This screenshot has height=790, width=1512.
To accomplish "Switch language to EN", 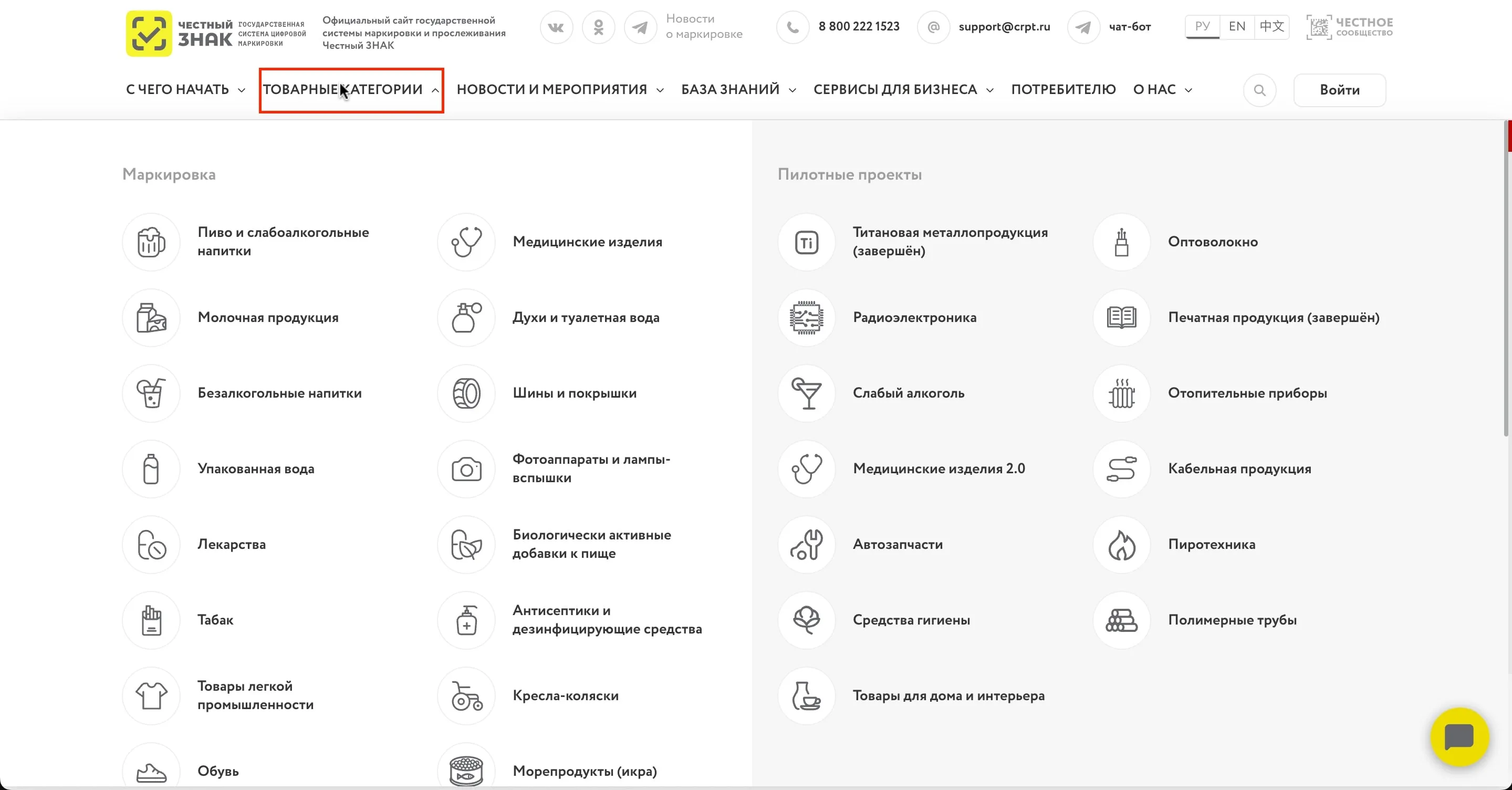I will pos(1237,26).
